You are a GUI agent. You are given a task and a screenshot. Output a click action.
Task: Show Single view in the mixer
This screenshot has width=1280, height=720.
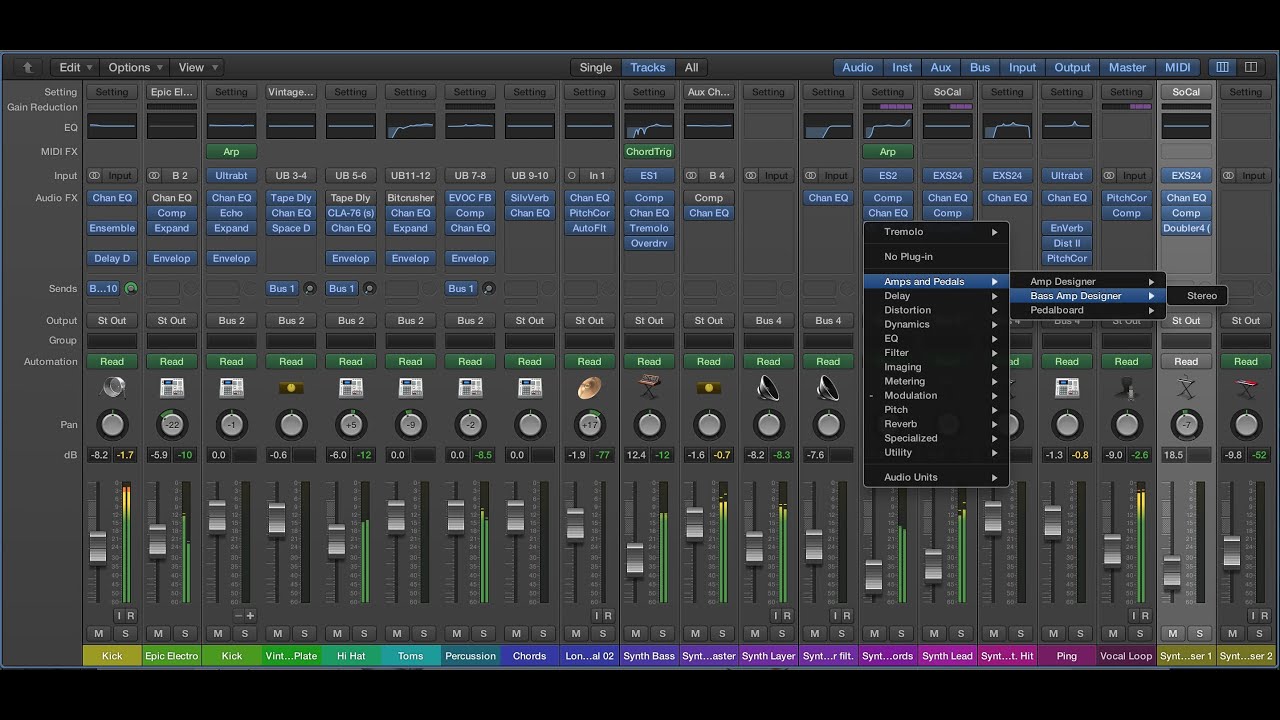click(595, 68)
